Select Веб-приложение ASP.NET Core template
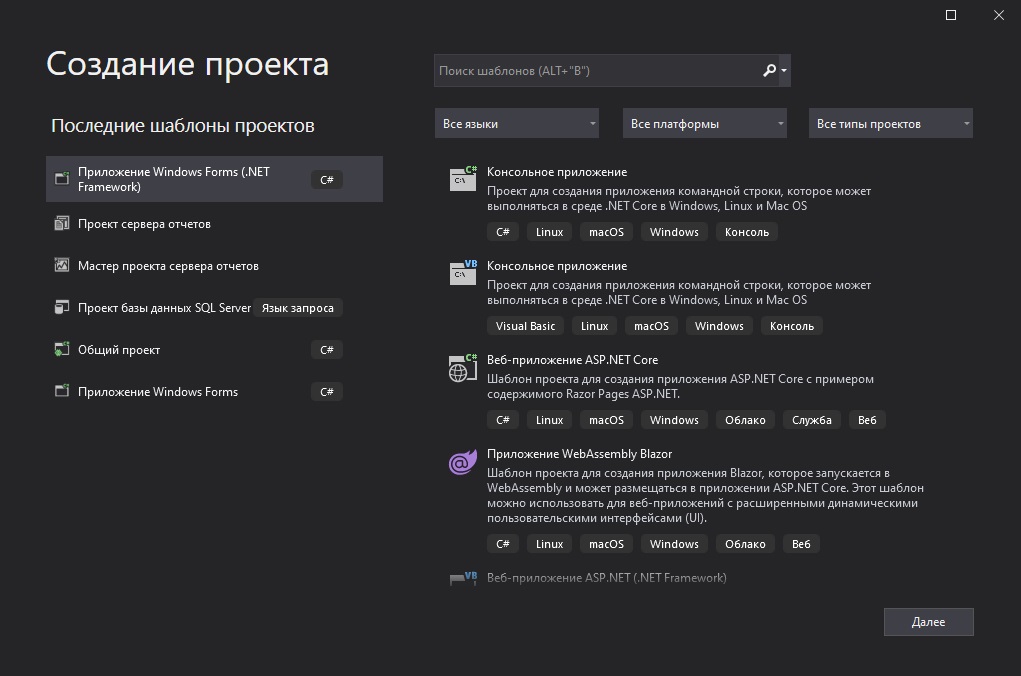Image resolution: width=1021 pixels, height=676 pixels. 572,359
